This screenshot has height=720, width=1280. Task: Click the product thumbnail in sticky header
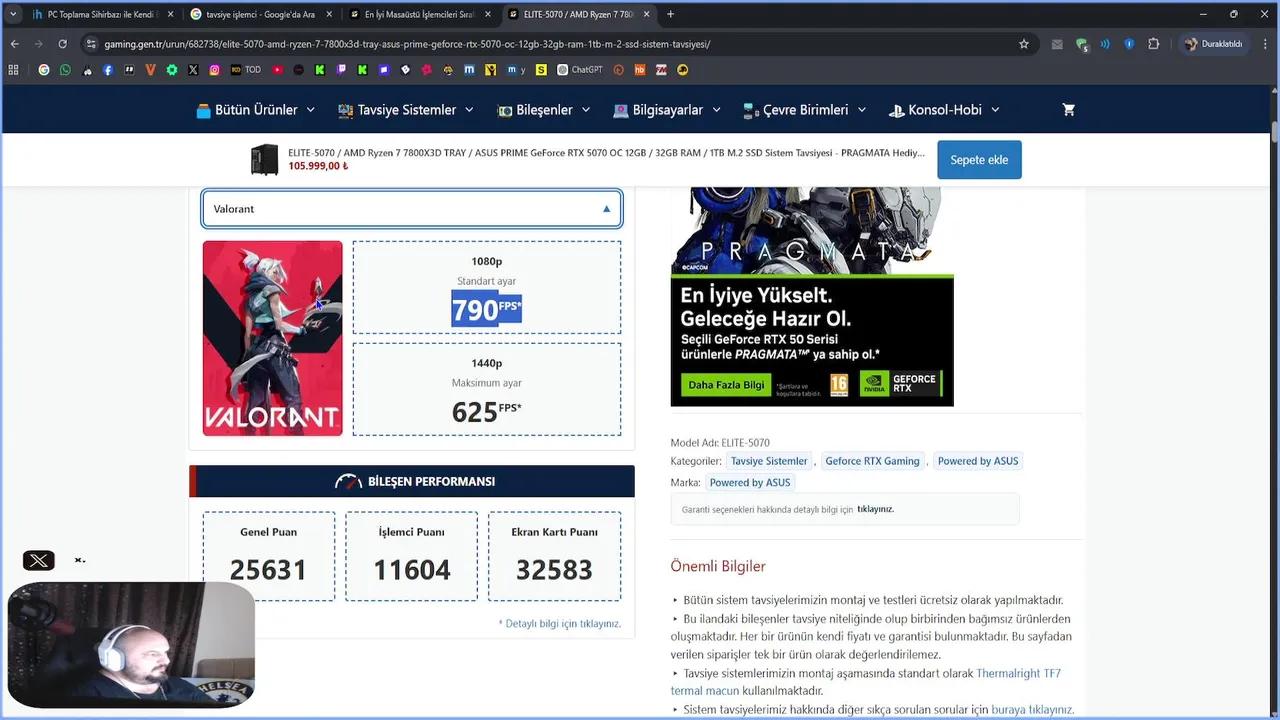tap(265, 160)
